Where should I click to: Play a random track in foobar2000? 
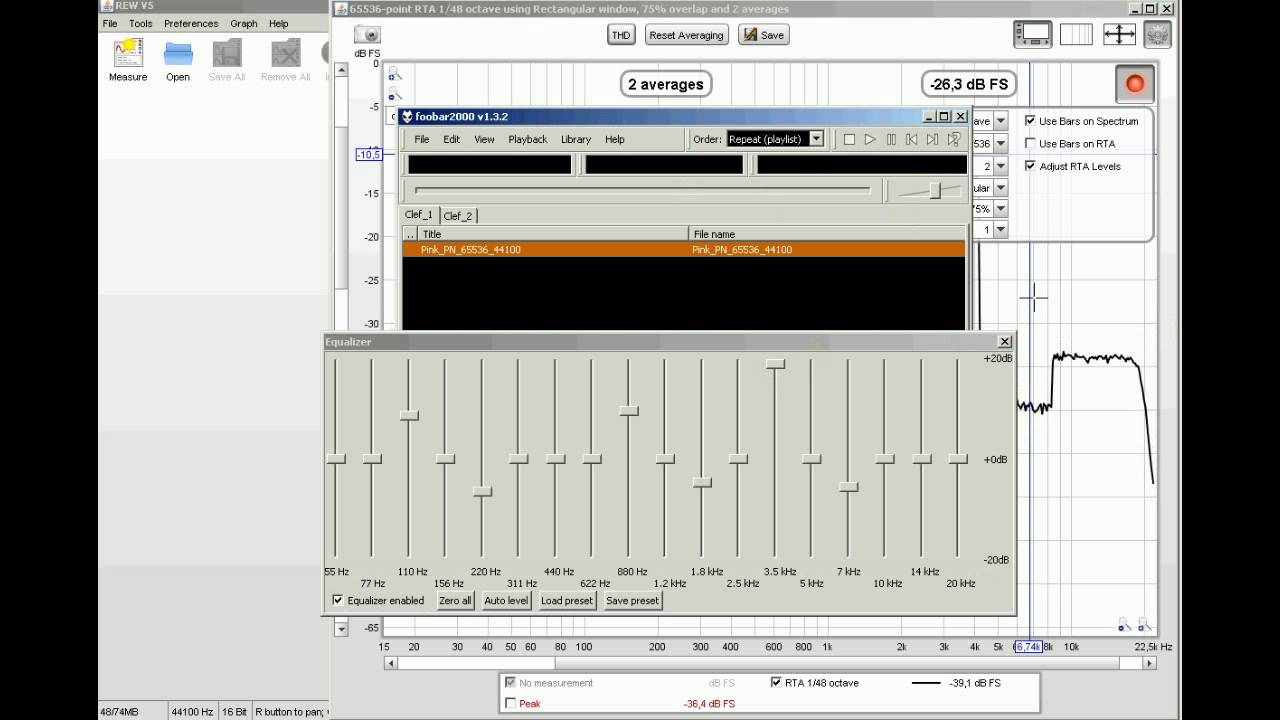[x=954, y=139]
